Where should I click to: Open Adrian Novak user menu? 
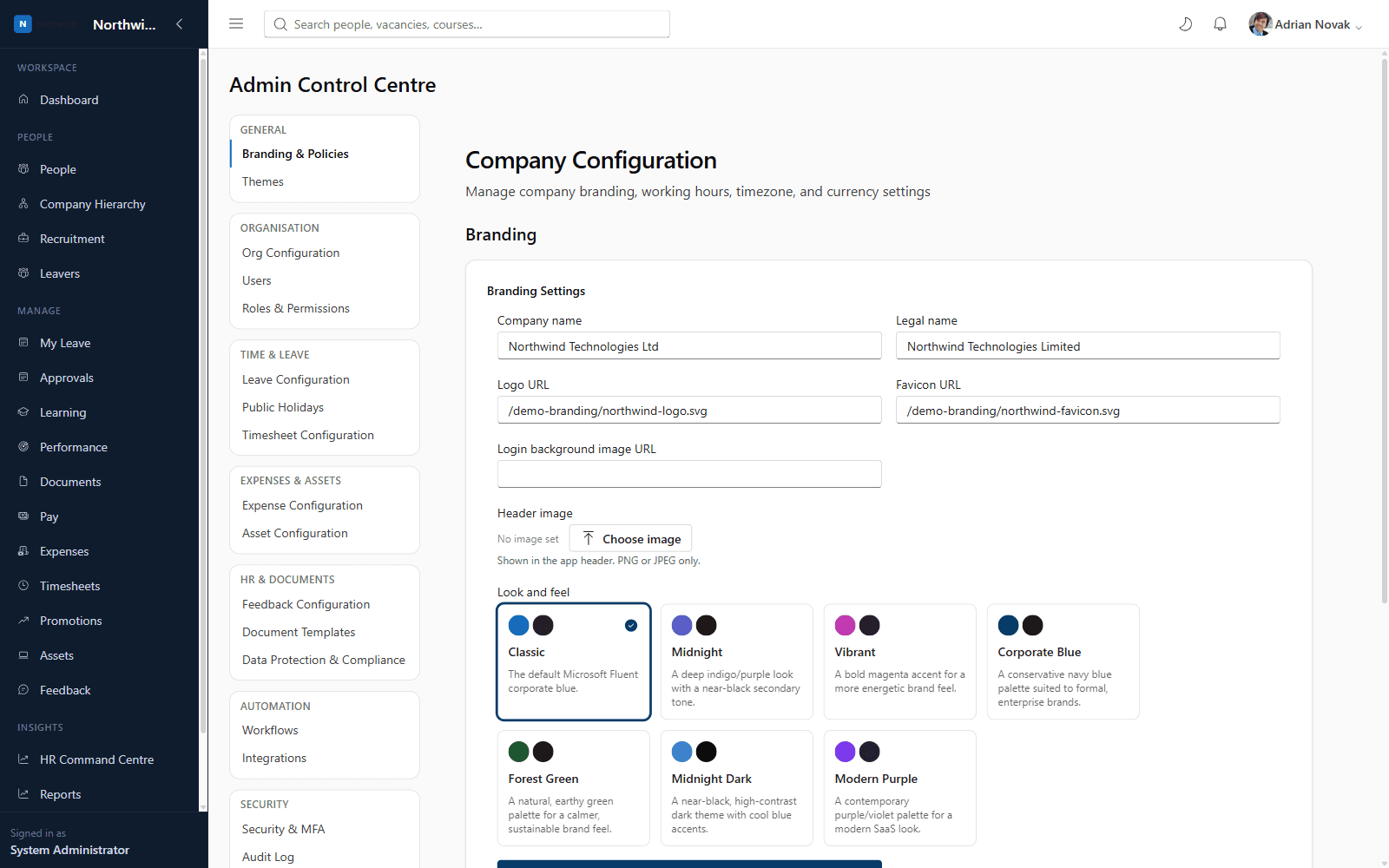pos(1306,24)
